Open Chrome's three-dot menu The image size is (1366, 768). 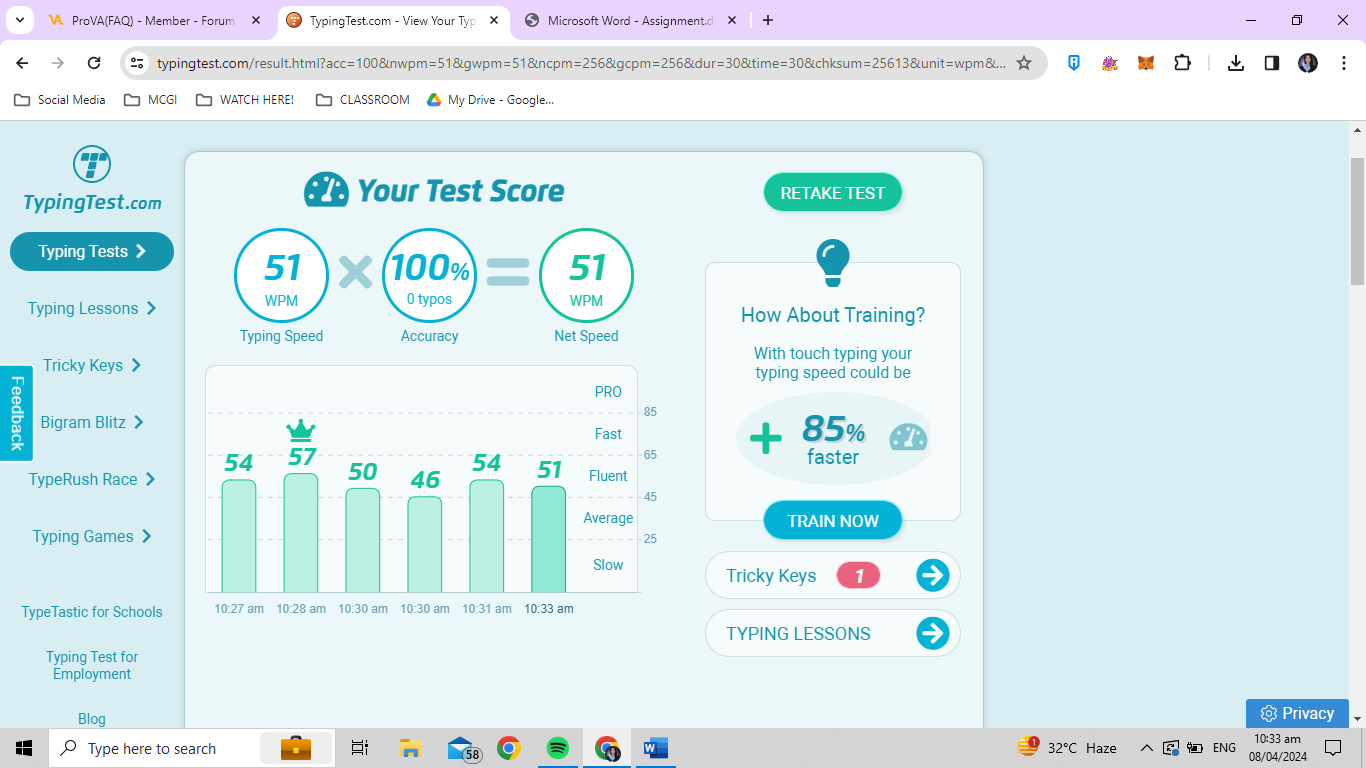tap(1344, 63)
